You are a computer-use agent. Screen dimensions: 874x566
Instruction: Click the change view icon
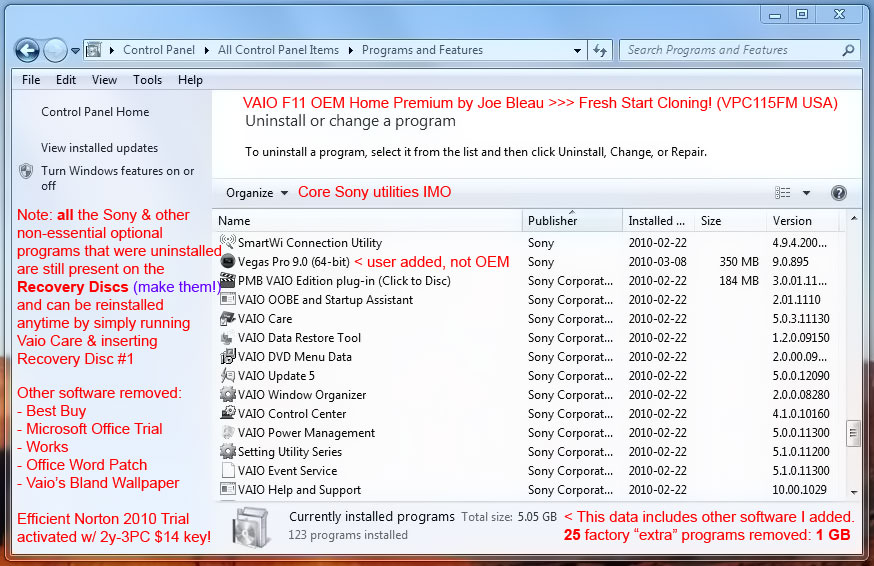click(x=783, y=193)
